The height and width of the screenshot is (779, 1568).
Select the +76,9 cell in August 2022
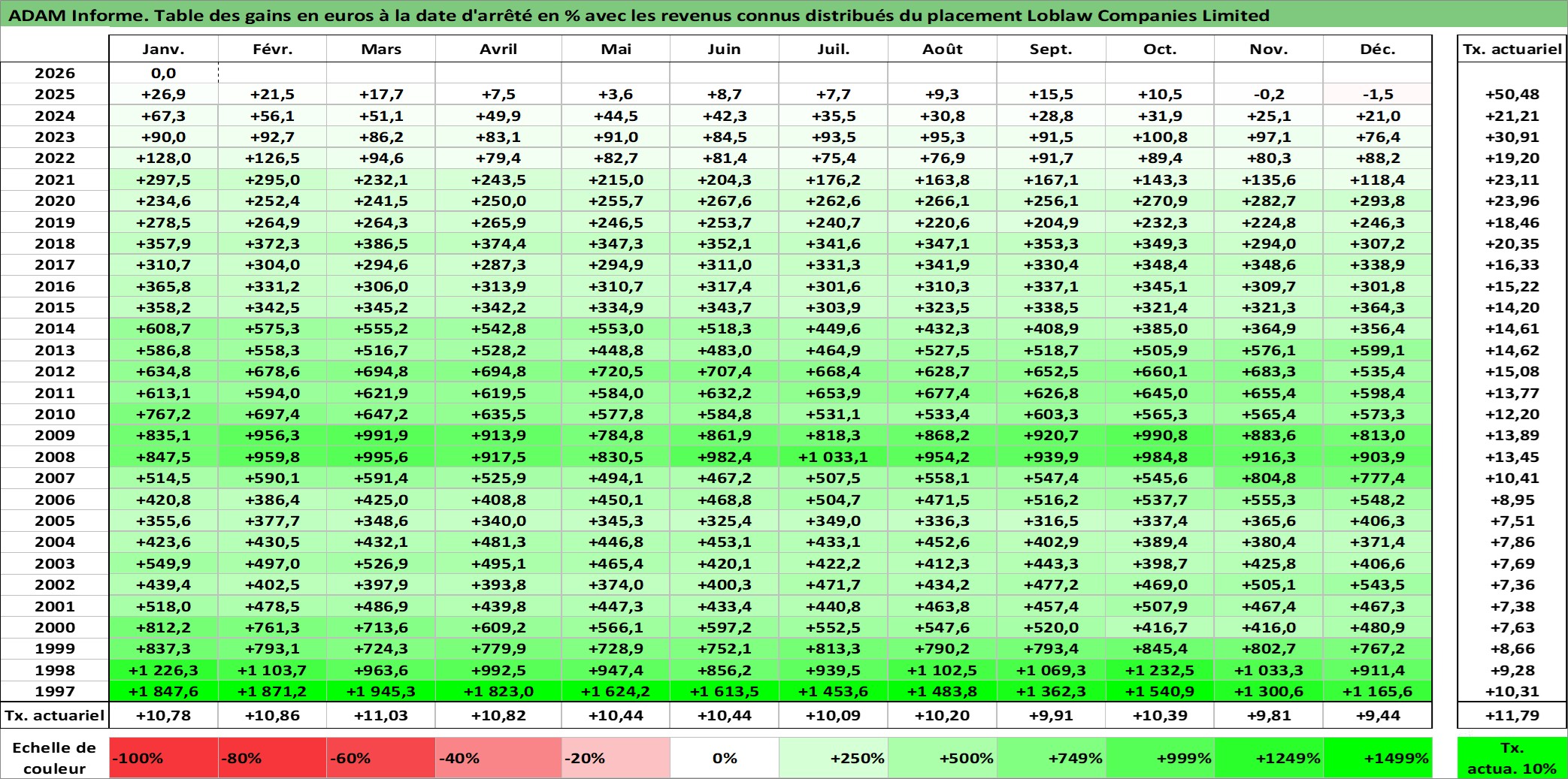pos(943,158)
